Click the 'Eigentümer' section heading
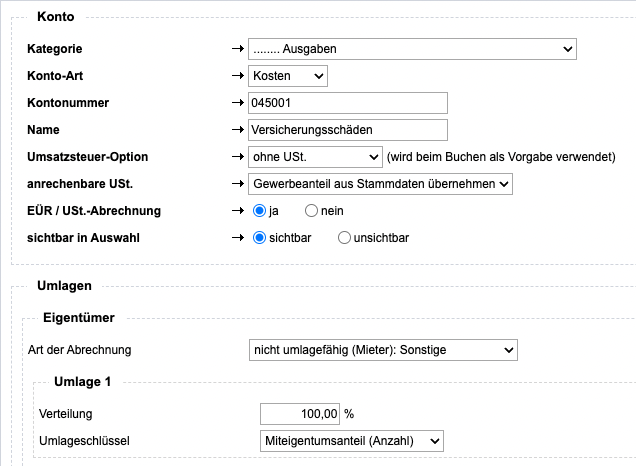Viewport: 636px width, 466px height. pyautogui.click(x=79, y=318)
